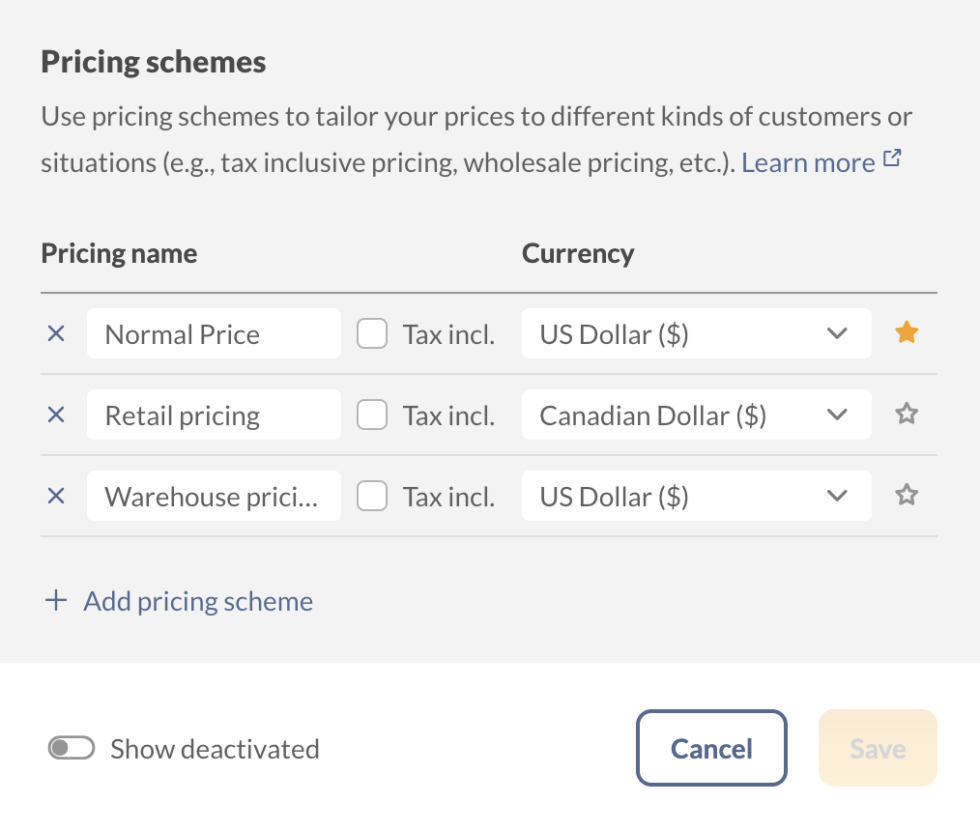Viewport: 980px width, 831px height.
Task: Mark Retail pricing as the default scheme
Action: 906,414
